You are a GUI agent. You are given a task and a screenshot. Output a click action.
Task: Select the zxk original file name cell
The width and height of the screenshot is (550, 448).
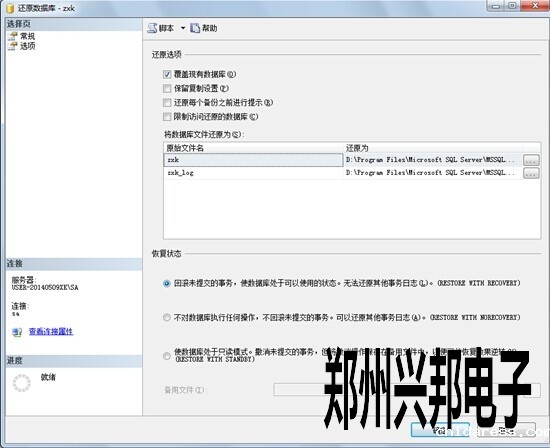point(253,160)
